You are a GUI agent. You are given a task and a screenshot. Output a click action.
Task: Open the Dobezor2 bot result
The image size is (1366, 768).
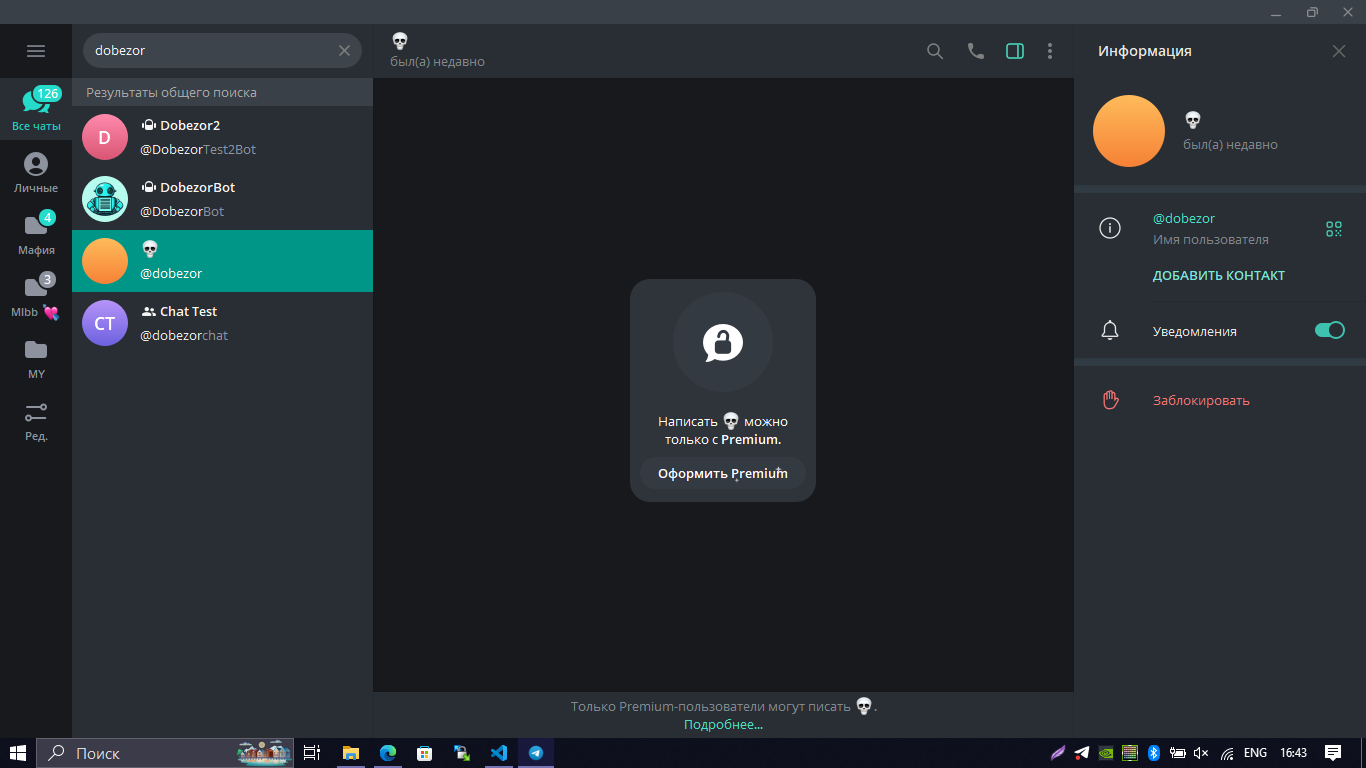pos(222,137)
